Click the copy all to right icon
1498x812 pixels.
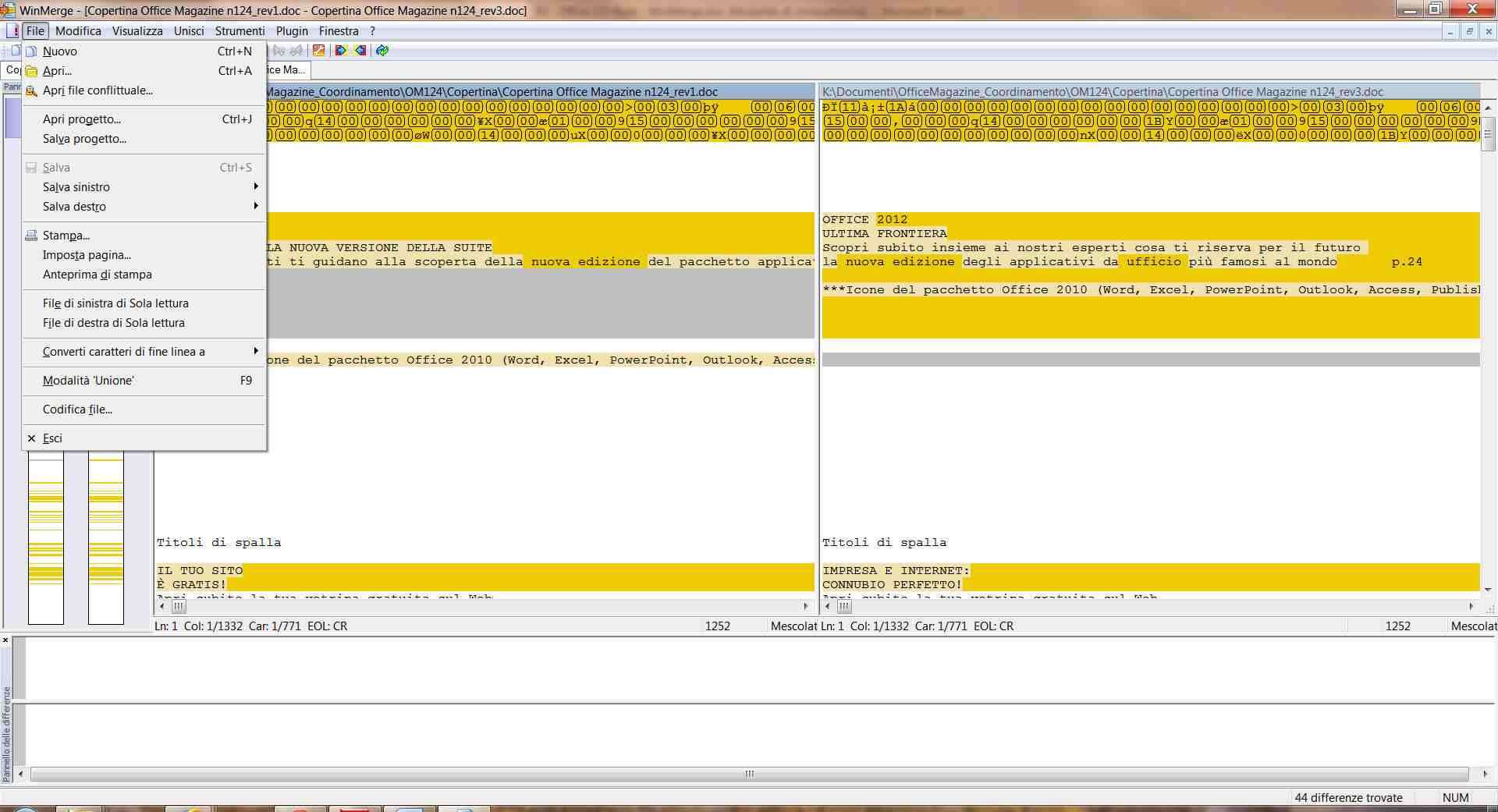341,51
